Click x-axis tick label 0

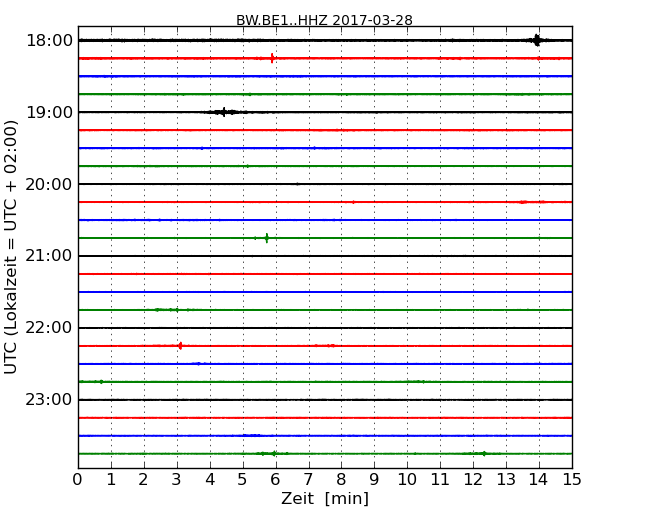(78, 479)
